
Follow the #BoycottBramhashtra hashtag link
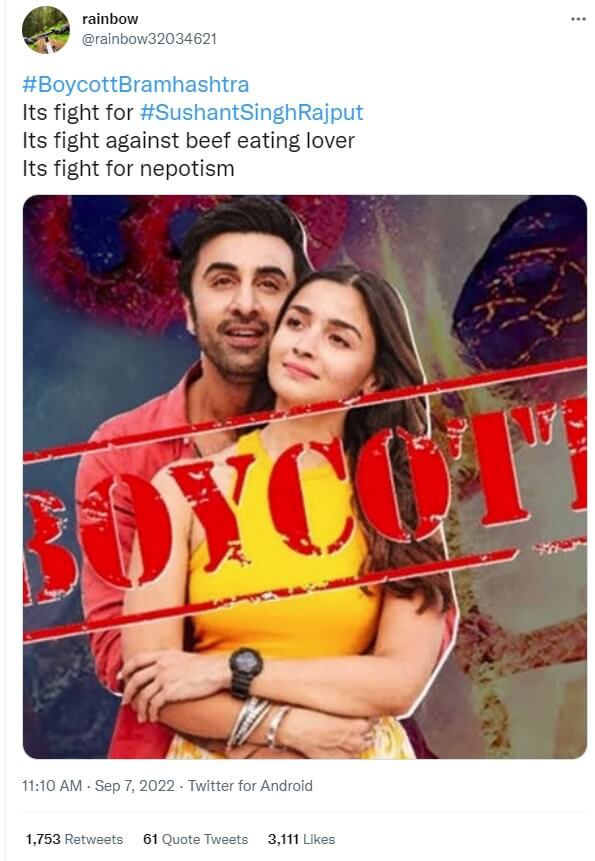(136, 85)
